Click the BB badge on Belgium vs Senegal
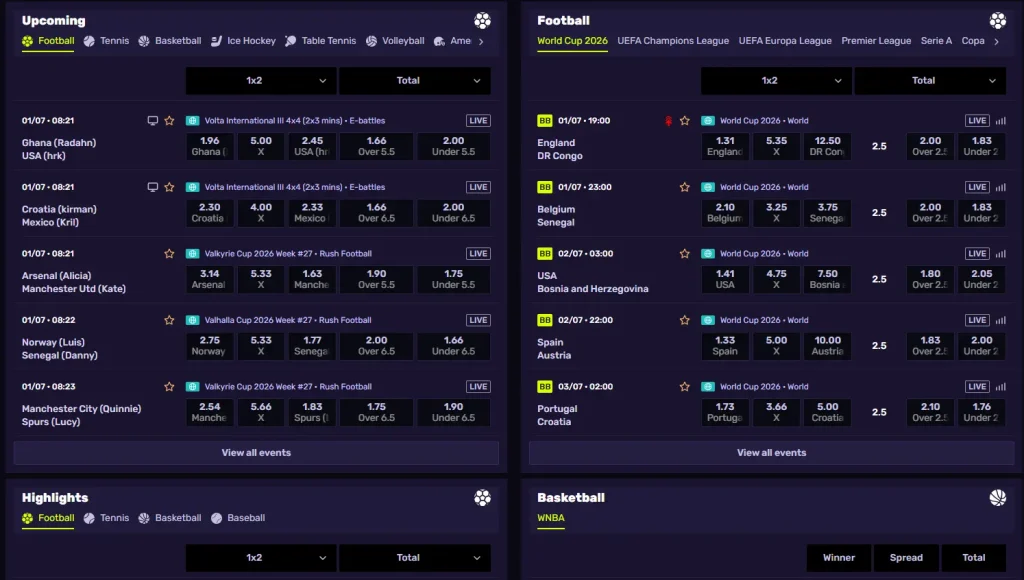The width and height of the screenshot is (1024, 580). click(x=545, y=187)
